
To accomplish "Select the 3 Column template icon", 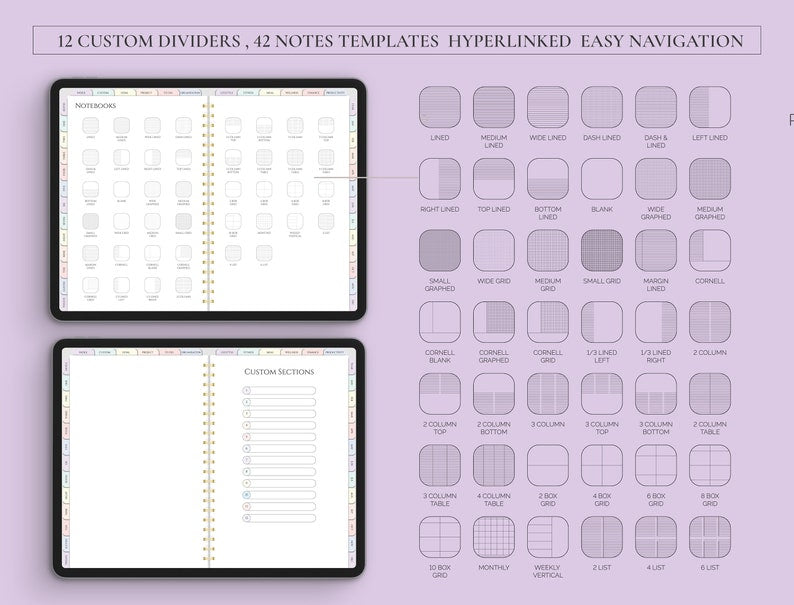I will pyautogui.click(x=548, y=394).
